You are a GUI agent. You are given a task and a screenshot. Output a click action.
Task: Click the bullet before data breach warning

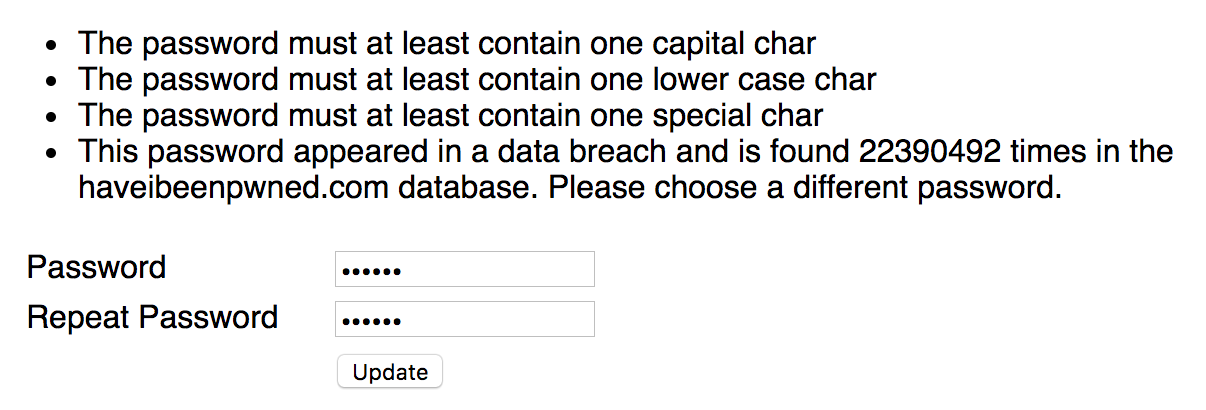coord(52,153)
